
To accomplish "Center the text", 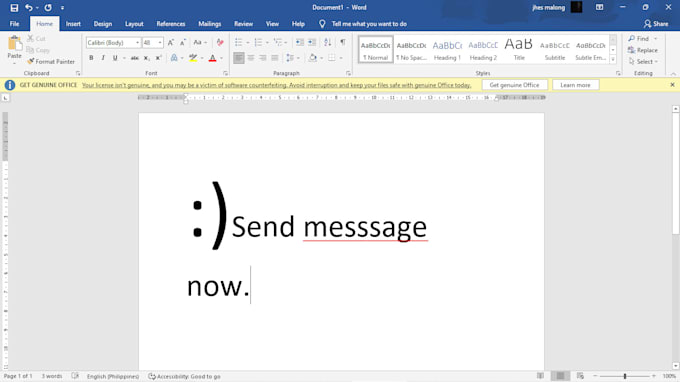I will pos(251,58).
